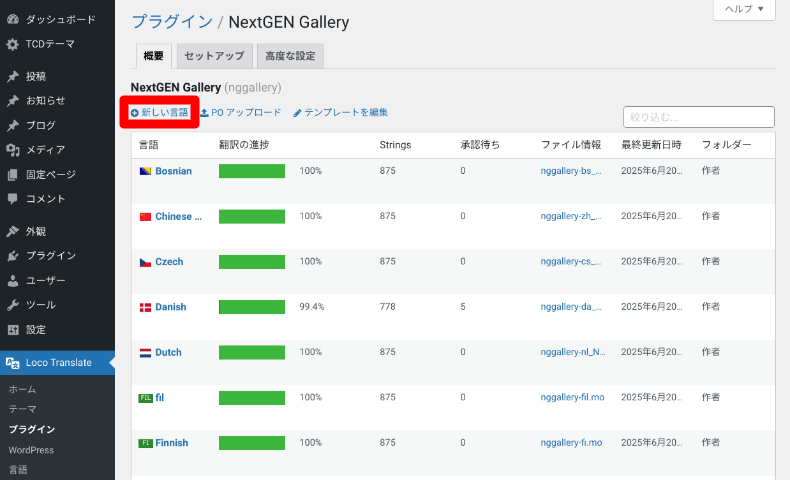
Task: Click the Danish row's 778 strings value
Action: pos(387,307)
